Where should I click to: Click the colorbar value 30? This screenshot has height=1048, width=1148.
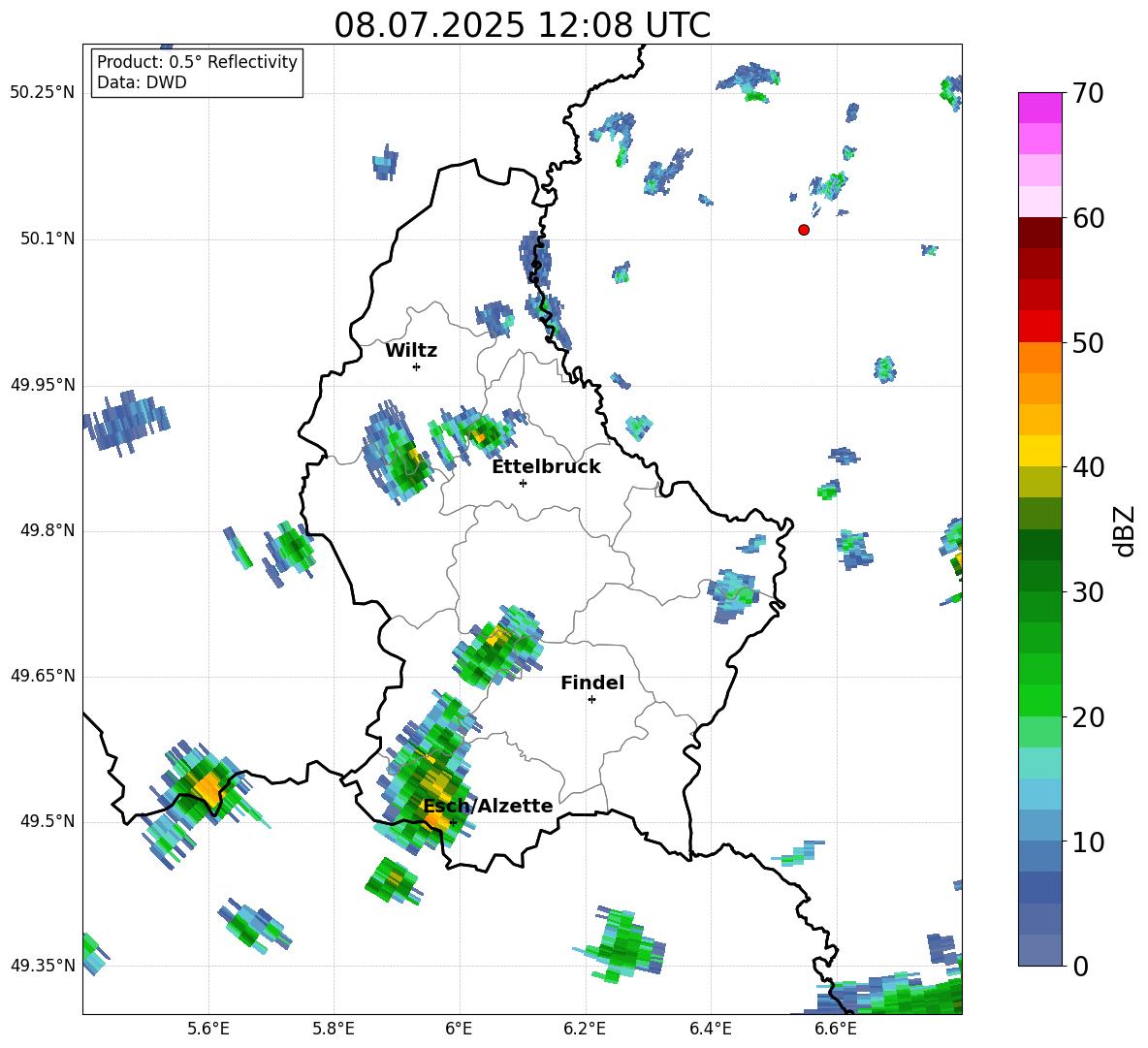click(1088, 592)
